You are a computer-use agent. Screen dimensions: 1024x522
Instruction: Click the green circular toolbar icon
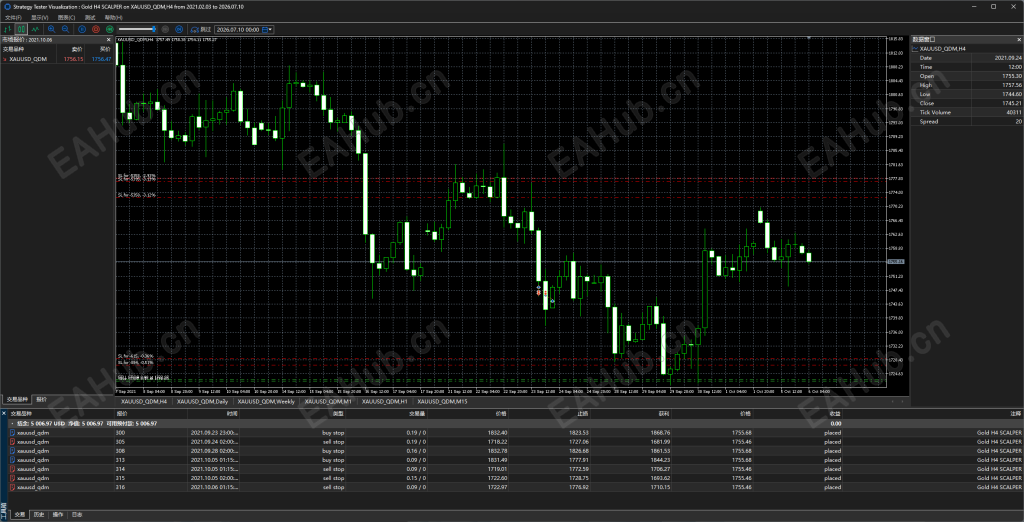[110, 29]
